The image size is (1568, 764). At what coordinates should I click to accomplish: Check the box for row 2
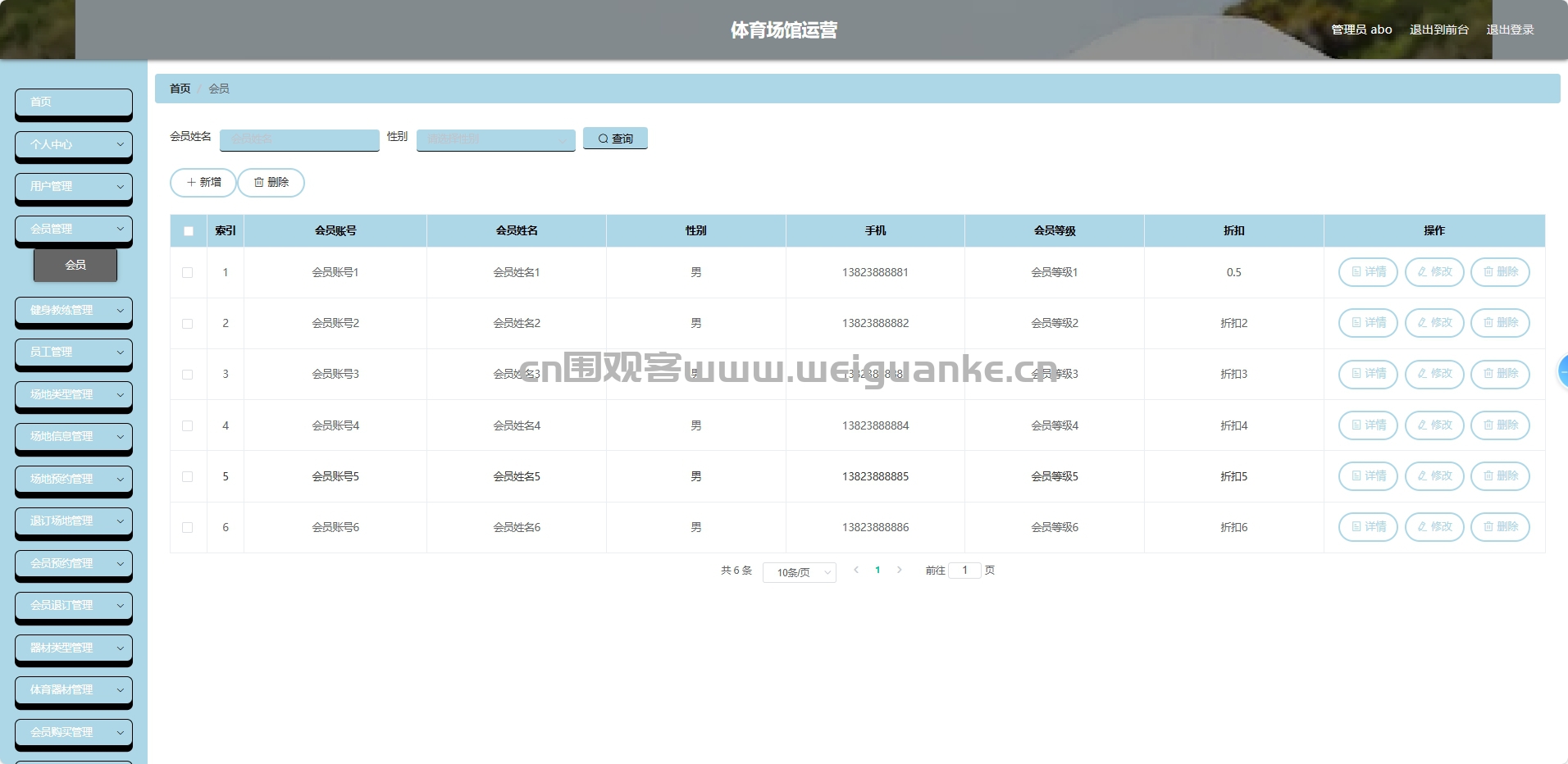coord(188,324)
